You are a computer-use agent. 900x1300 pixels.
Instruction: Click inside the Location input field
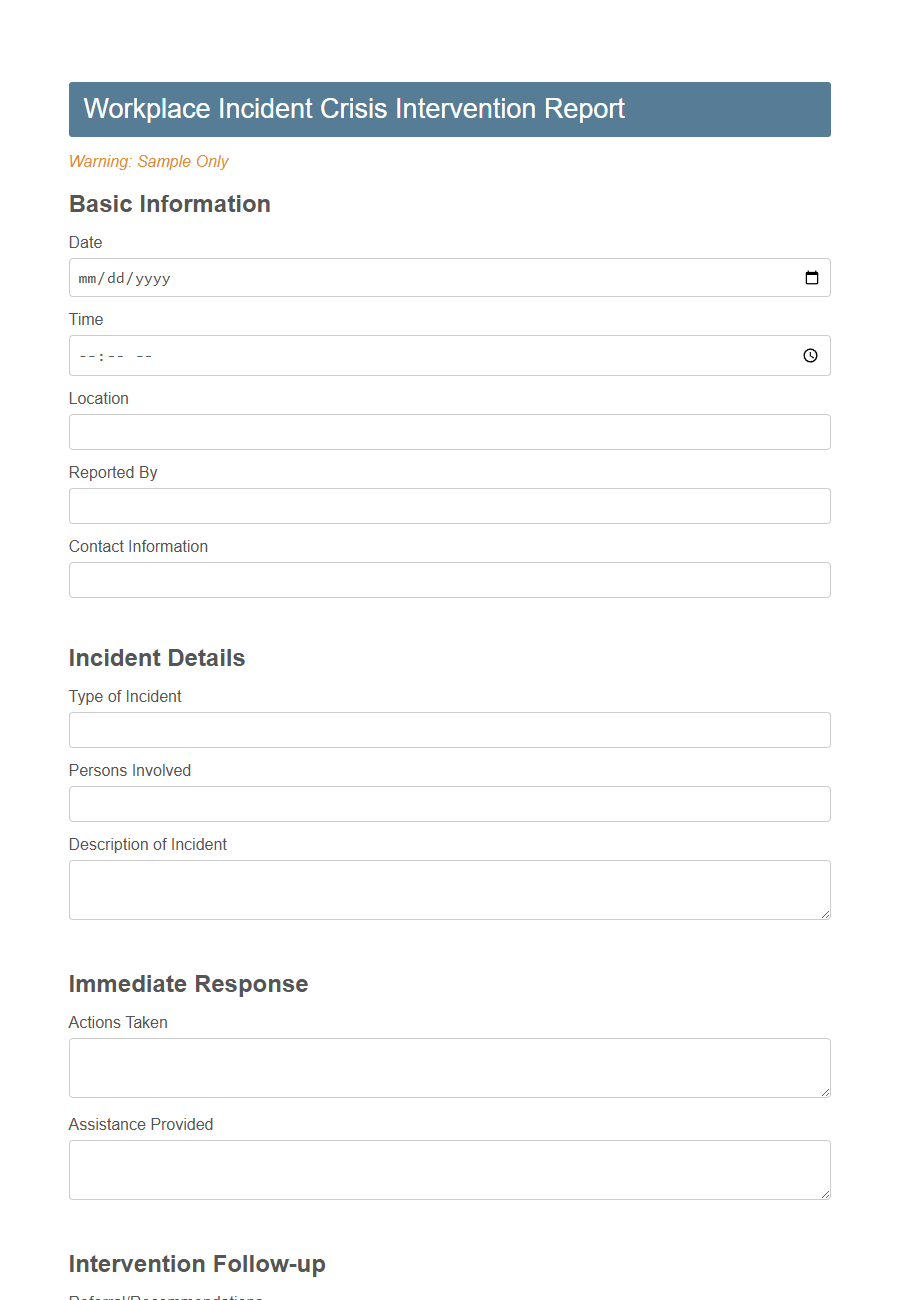[x=449, y=432]
